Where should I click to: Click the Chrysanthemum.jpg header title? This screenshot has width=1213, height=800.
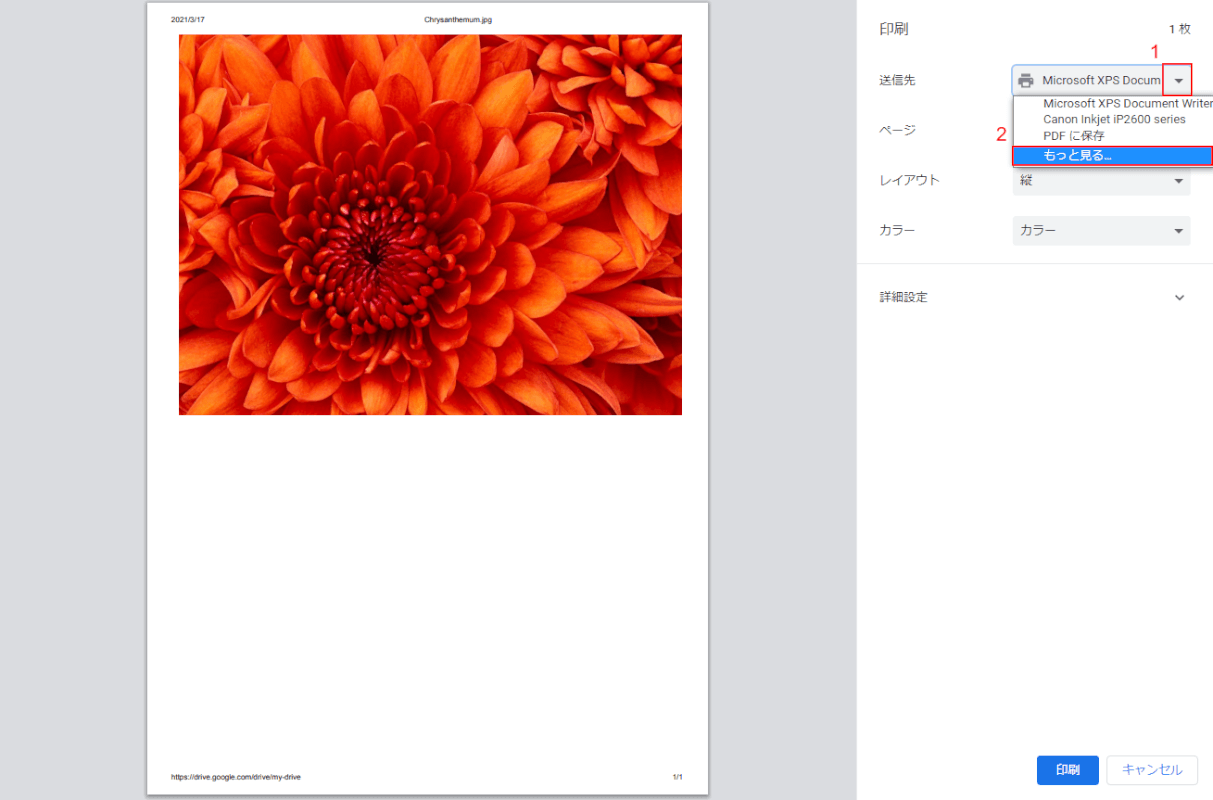tap(458, 20)
